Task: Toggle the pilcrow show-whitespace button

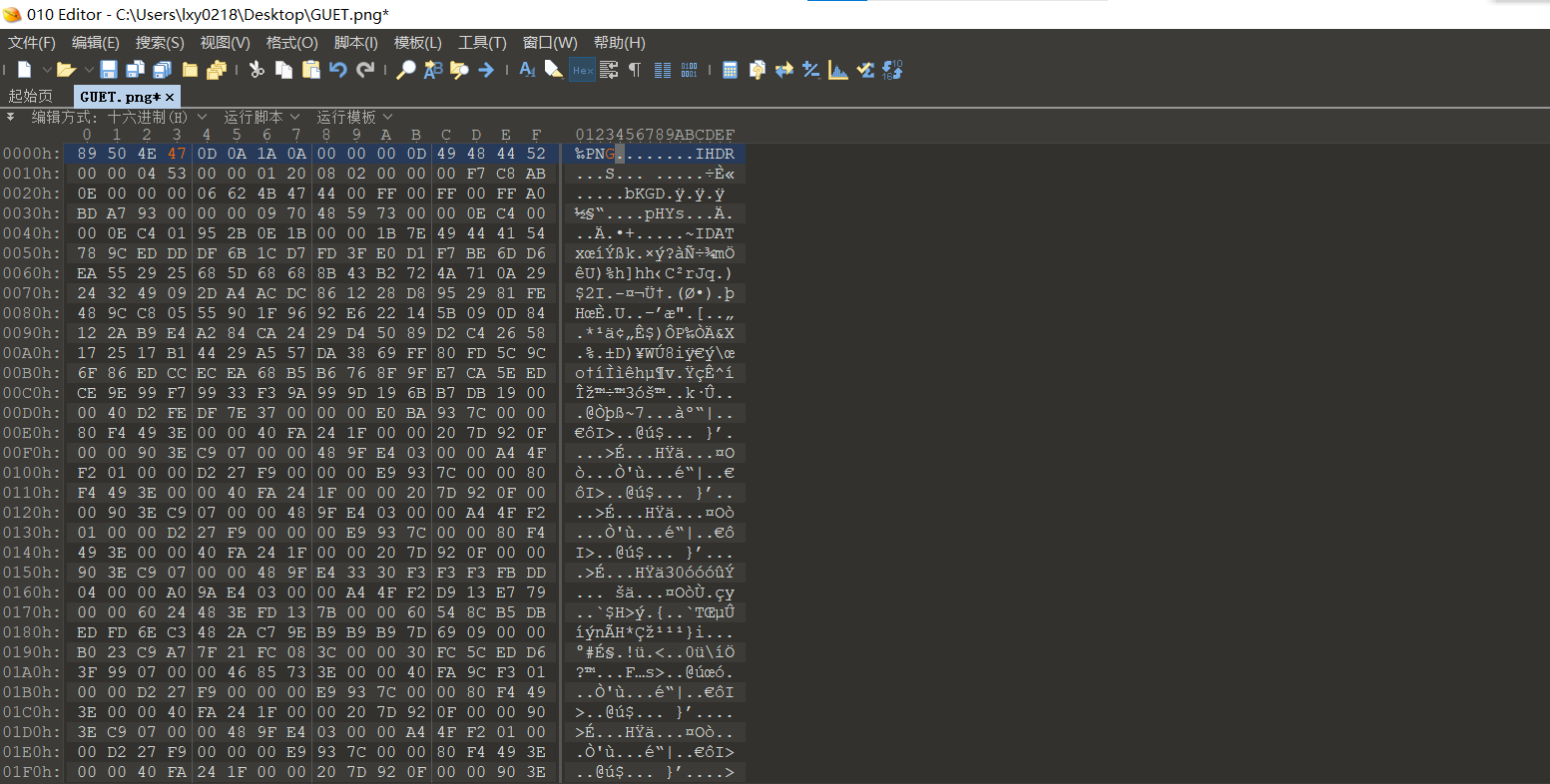Action: [635, 69]
